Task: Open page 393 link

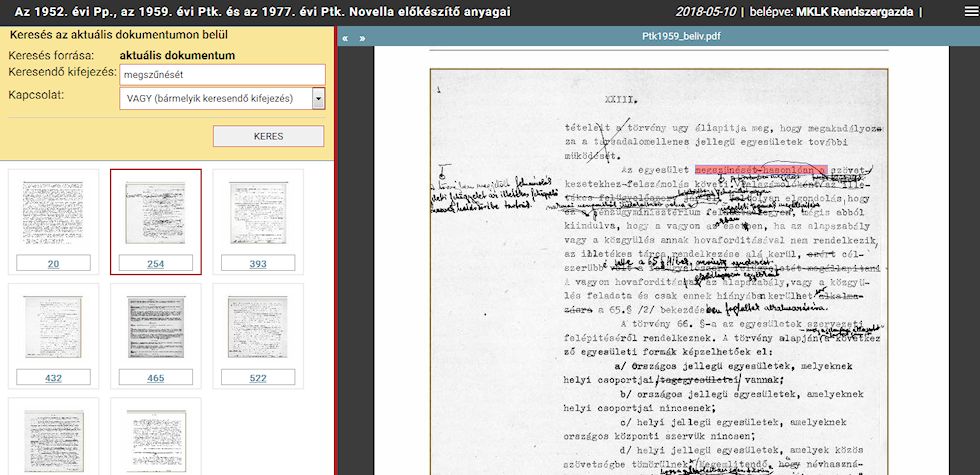Action: pyautogui.click(x=258, y=264)
